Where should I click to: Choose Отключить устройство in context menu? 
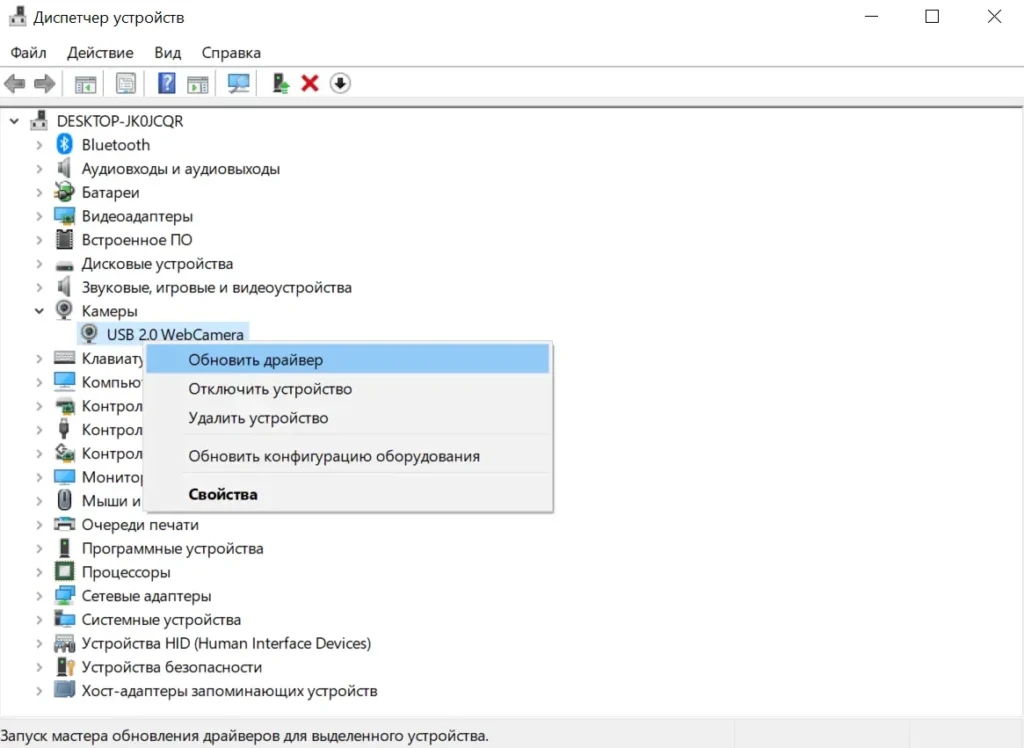[x=347, y=389]
